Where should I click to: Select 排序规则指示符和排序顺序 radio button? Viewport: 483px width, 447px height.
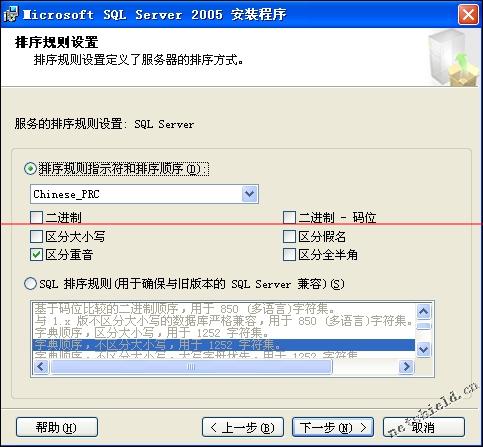coord(30,169)
